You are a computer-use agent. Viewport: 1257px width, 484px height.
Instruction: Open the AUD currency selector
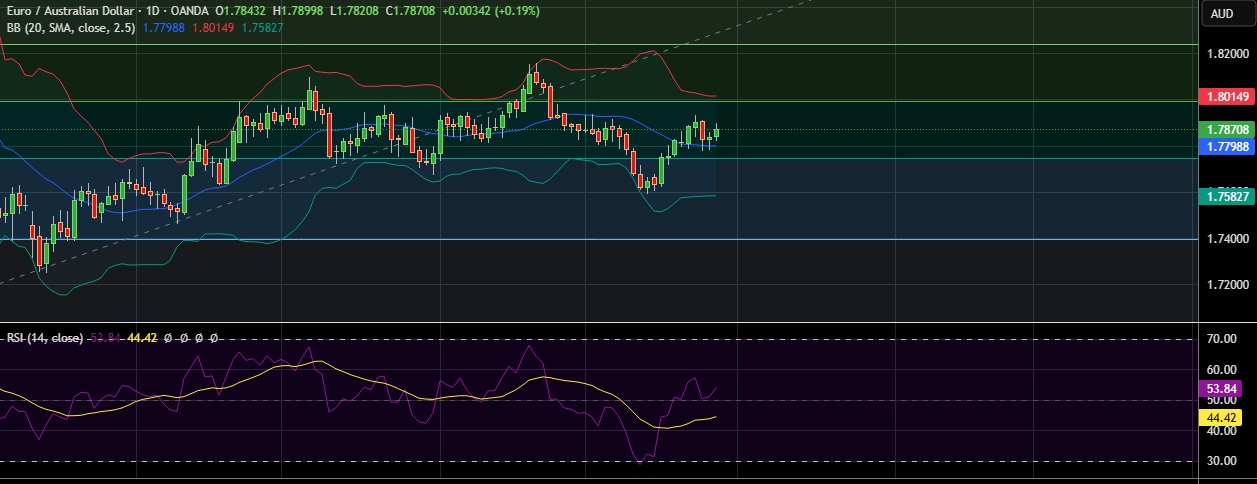coord(1221,13)
